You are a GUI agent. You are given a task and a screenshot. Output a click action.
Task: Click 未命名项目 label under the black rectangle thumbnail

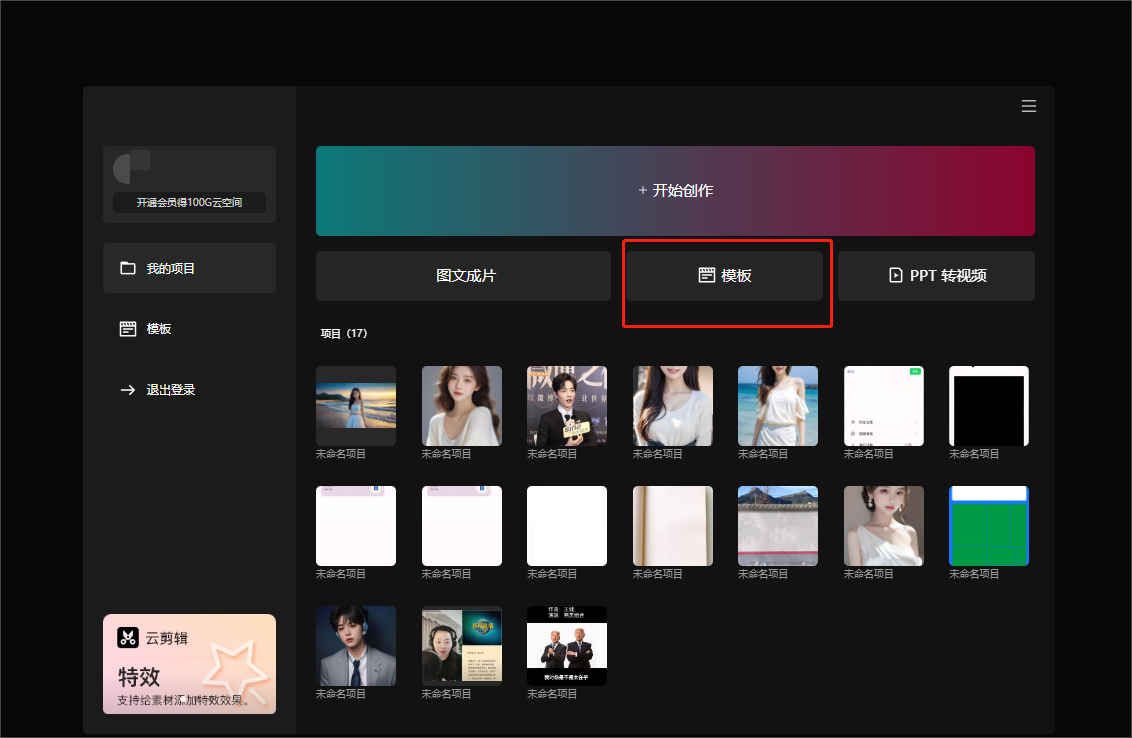tap(974, 454)
